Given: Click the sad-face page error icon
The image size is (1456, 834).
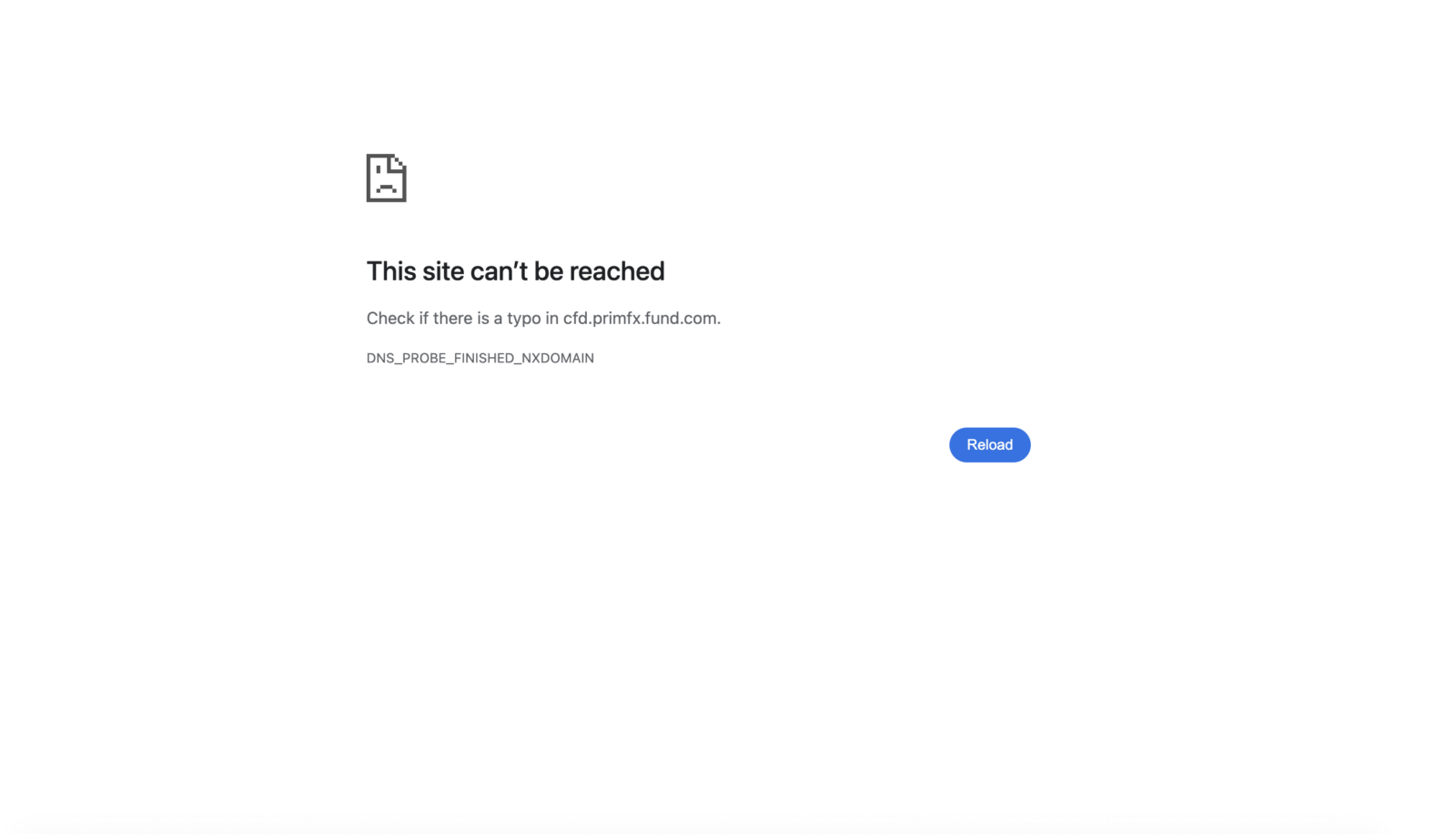Looking at the screenshot, I should tap(386, 178).
